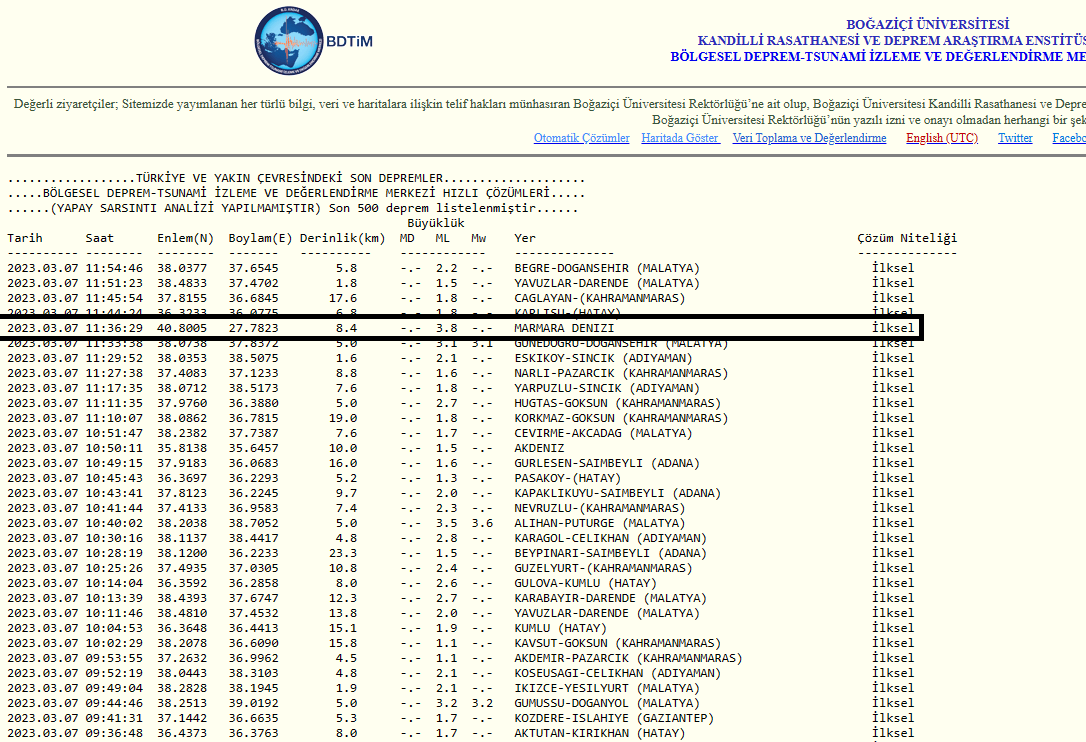Select the CAGLAYAN-(KAHRAMANMARAS) entry
Screen dimensions: 1086x742
click(x=599, y=298)
